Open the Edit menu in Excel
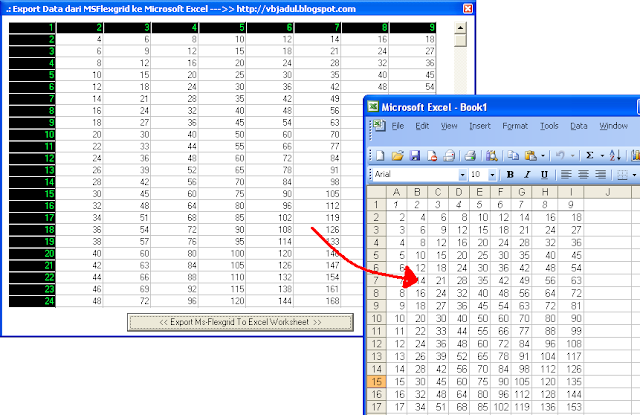 [x=422, y=126]
